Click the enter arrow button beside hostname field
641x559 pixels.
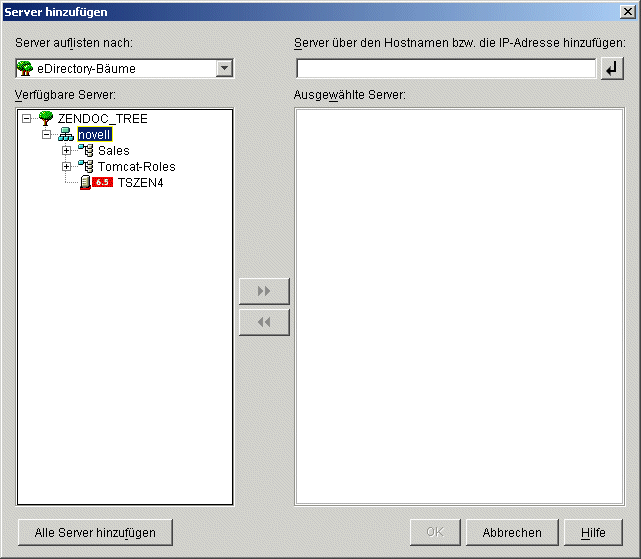612,69
